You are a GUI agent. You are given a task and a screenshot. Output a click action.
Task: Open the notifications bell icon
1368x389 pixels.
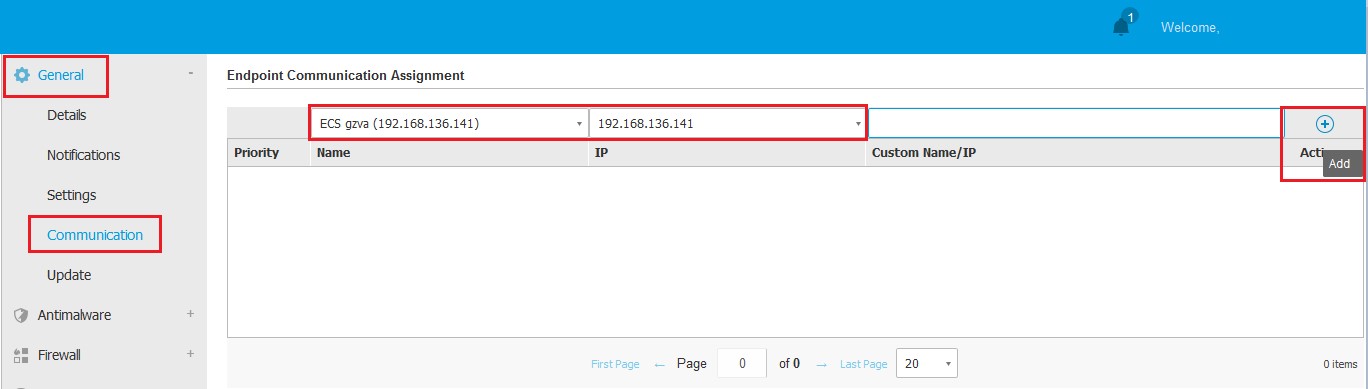[x=1121, y=26]
